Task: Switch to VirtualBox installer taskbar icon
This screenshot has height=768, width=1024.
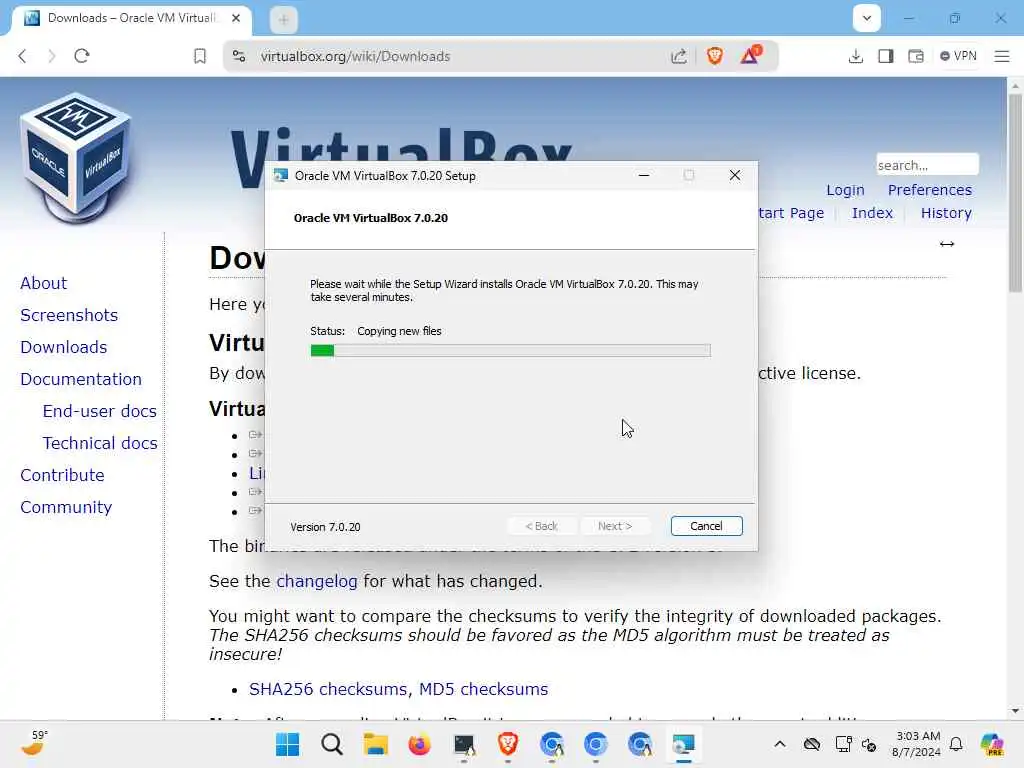Action: point(683,744)
